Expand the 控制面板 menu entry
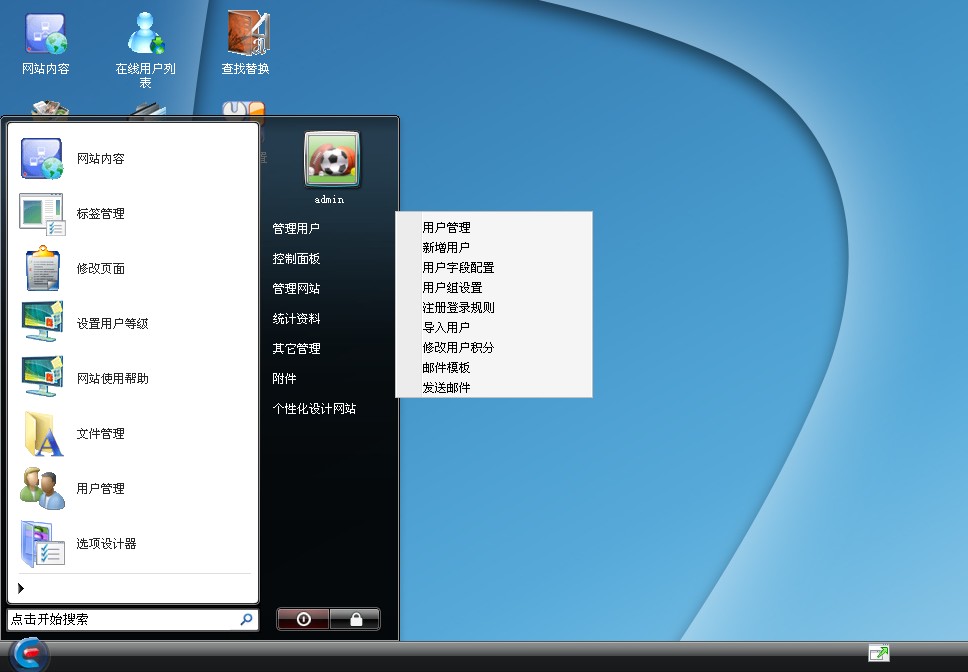 296,259
